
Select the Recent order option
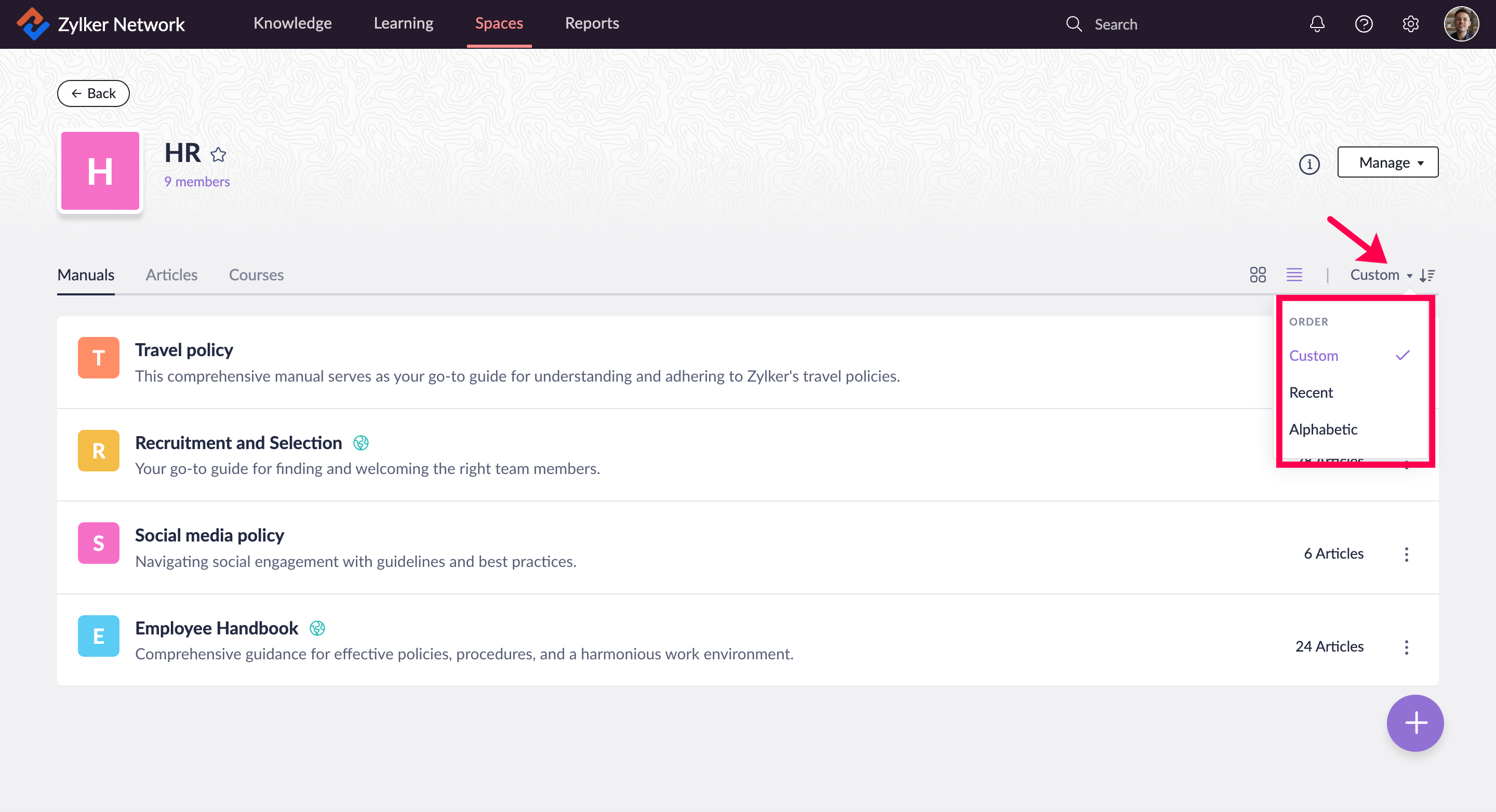coord(1311,393)
